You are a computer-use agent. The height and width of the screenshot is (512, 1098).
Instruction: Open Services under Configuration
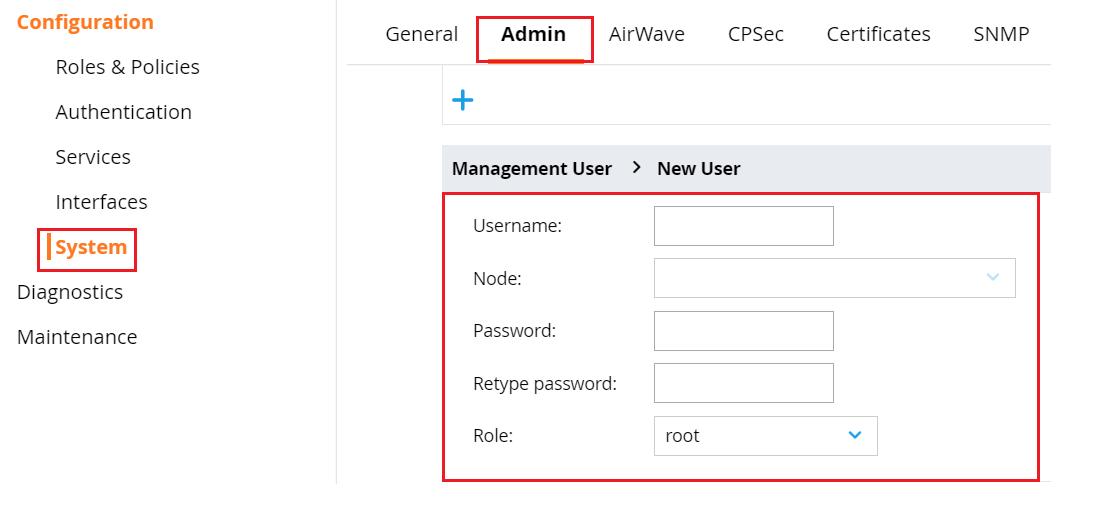(93, 157)
